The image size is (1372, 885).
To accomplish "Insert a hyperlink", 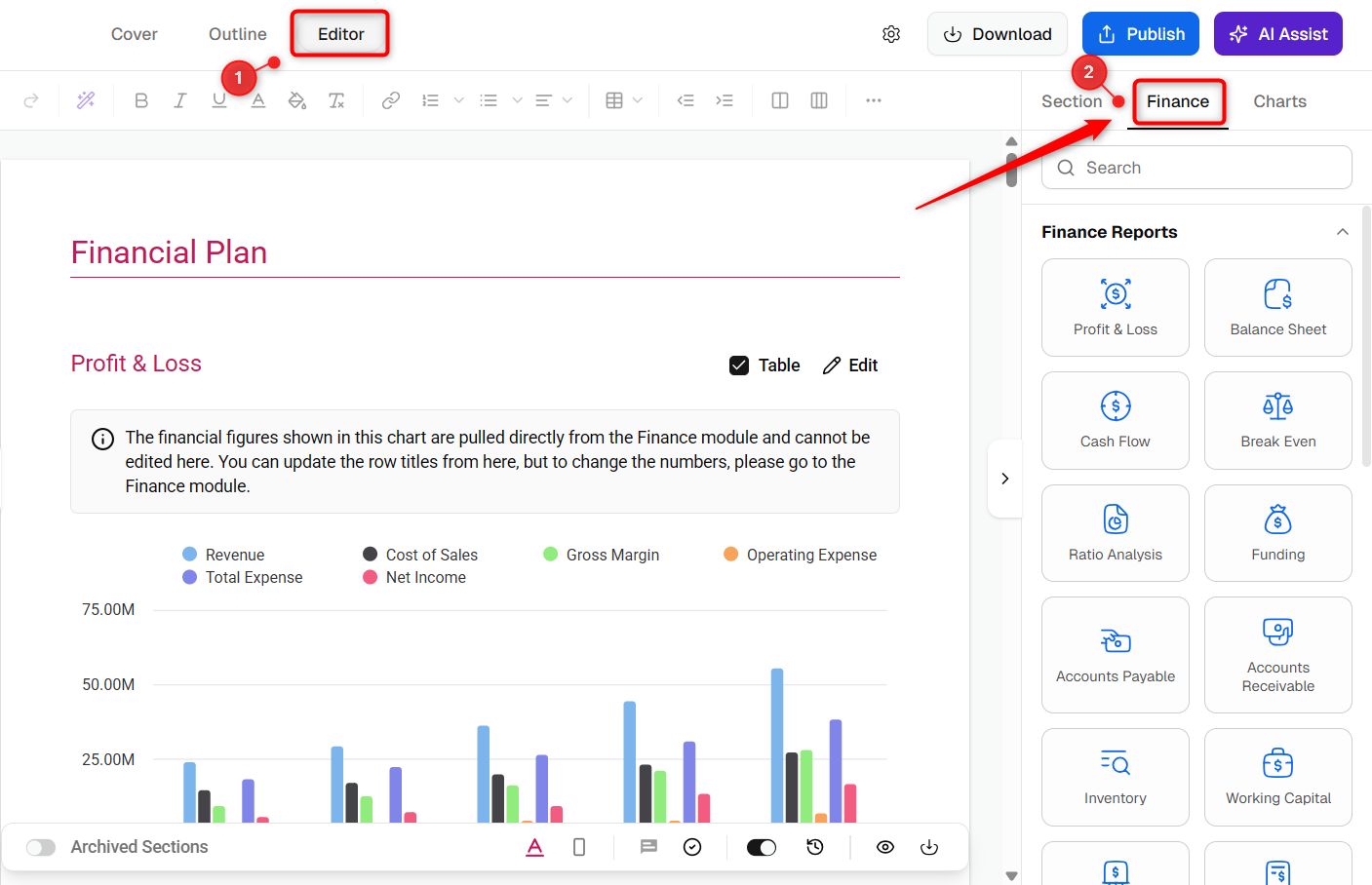I will 391,100.
